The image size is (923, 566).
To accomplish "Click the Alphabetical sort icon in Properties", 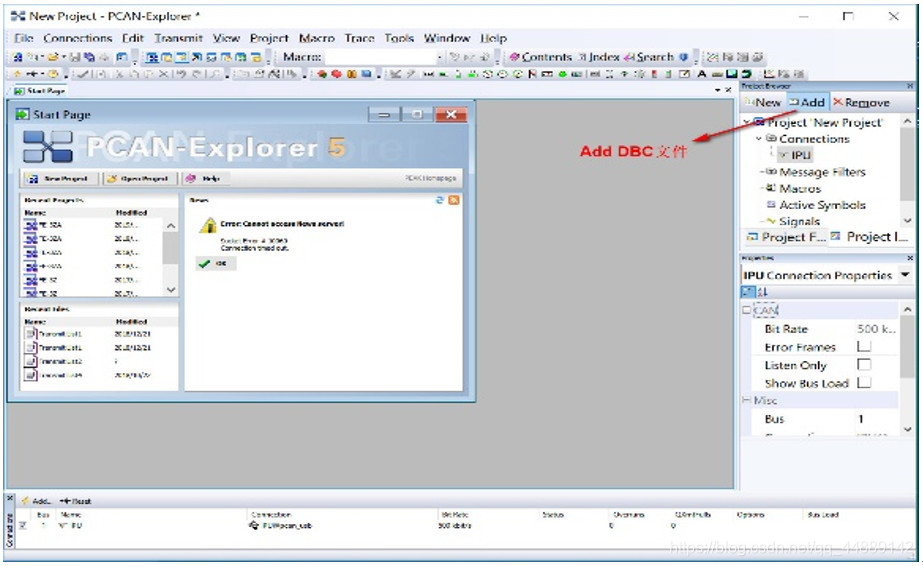I will [x=762, y=292].
